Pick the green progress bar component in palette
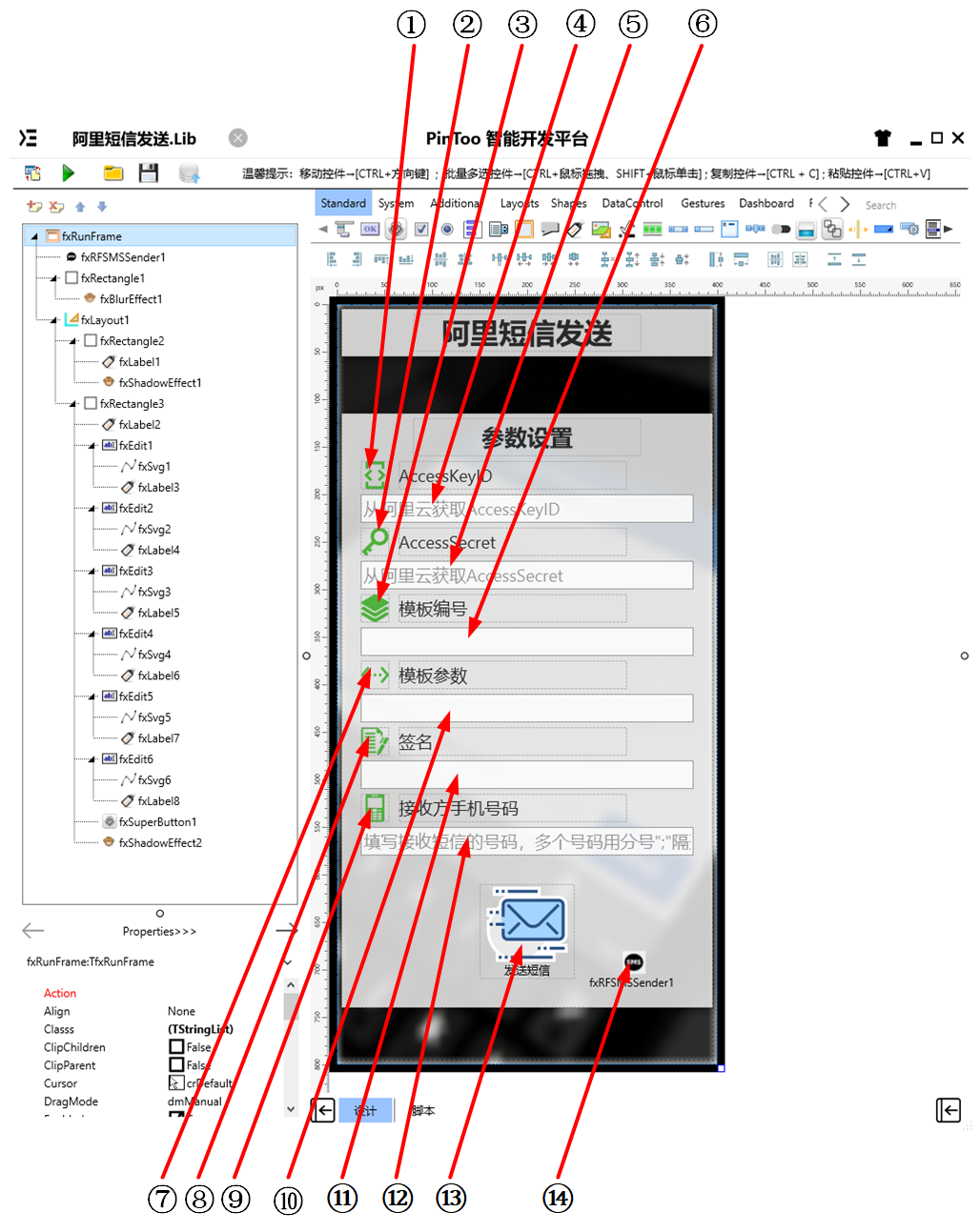This screenshot has height=1232, width=980. point(652,229)
